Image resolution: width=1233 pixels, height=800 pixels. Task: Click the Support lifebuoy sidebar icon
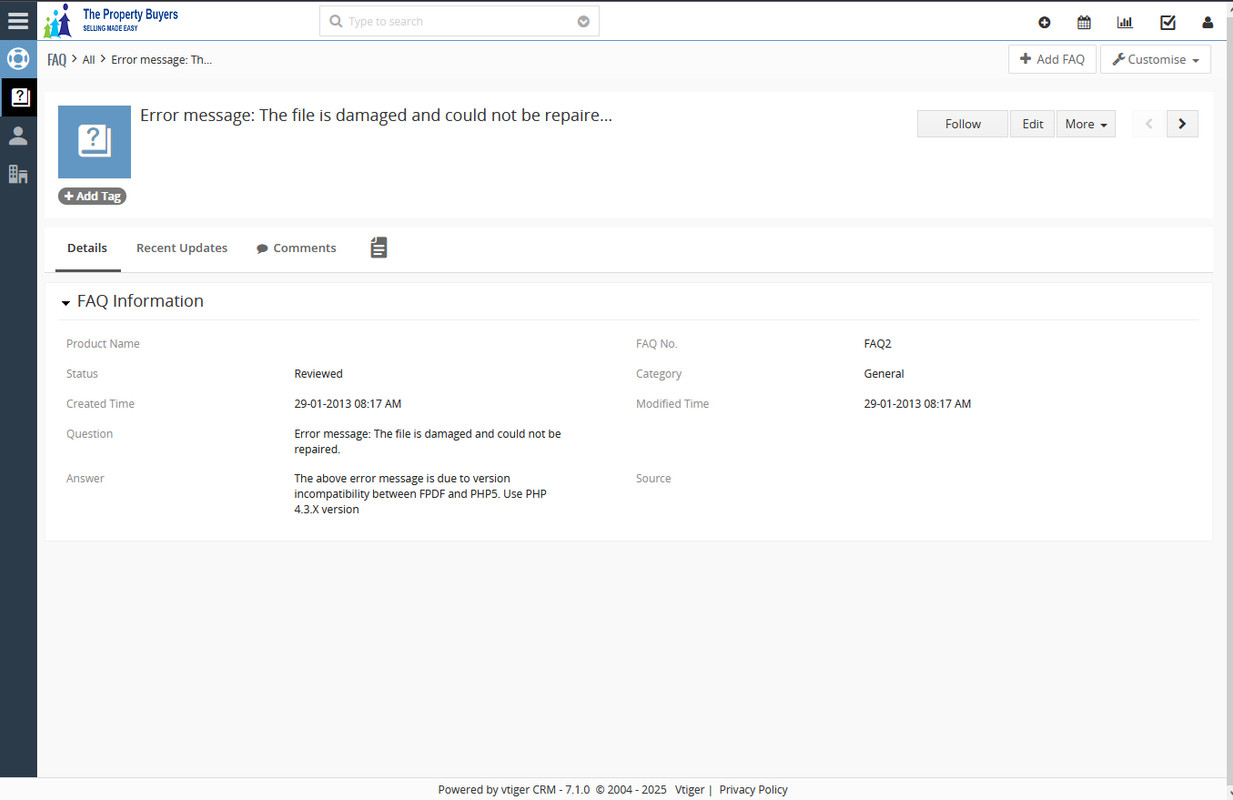point(18,59)
